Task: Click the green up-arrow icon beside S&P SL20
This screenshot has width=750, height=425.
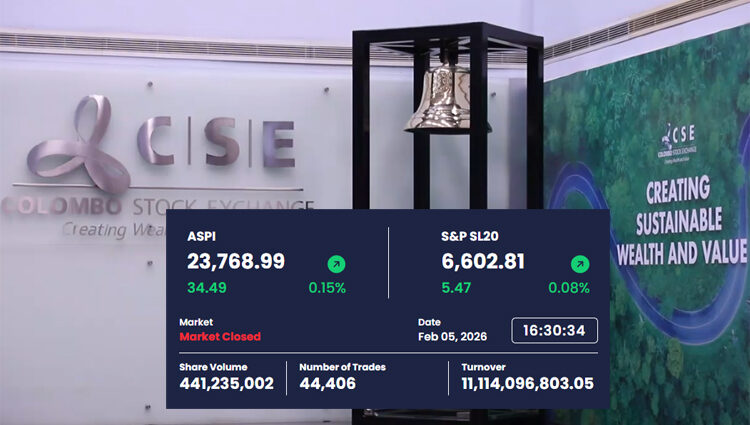Action: 580,264
